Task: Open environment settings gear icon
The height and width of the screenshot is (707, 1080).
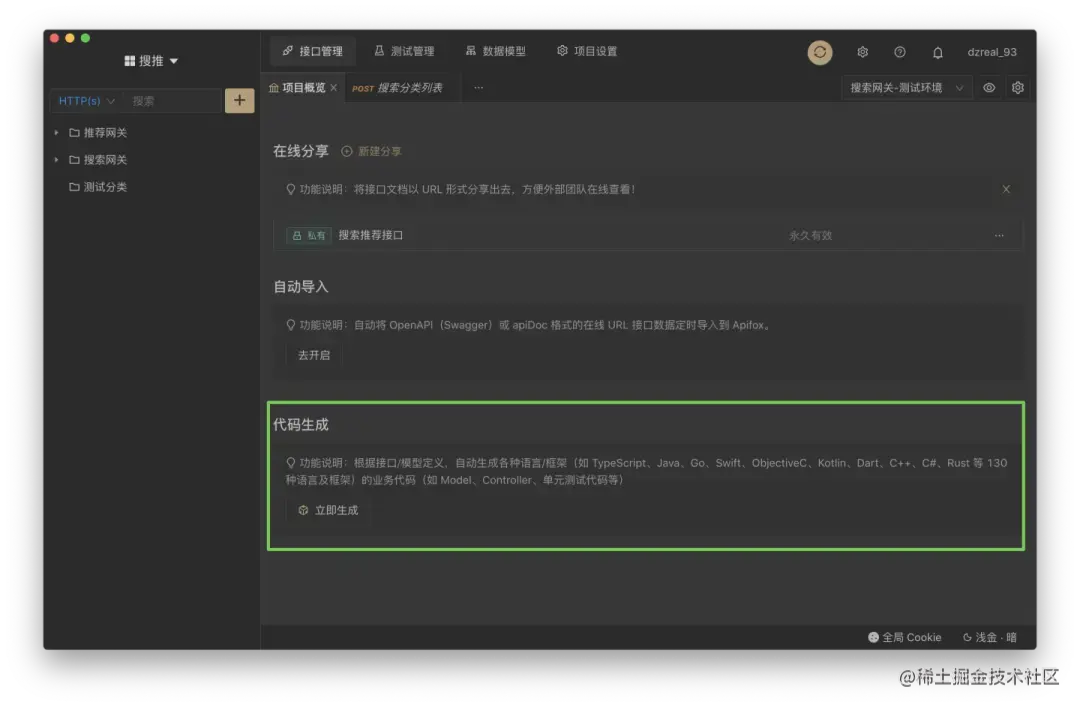Action: pos(1017,88)
